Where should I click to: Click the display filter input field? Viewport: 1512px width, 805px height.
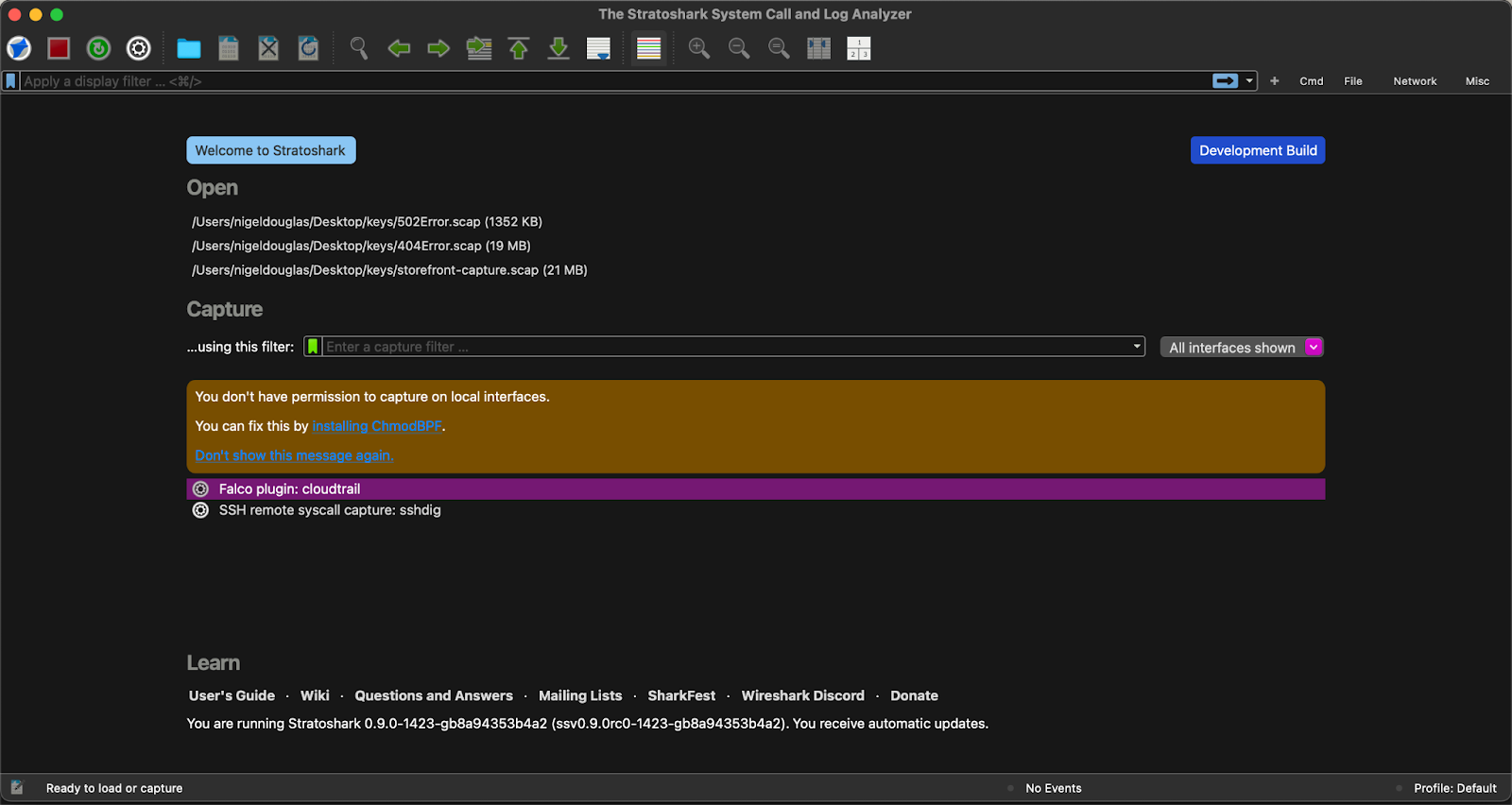click(x=614, y=81)
